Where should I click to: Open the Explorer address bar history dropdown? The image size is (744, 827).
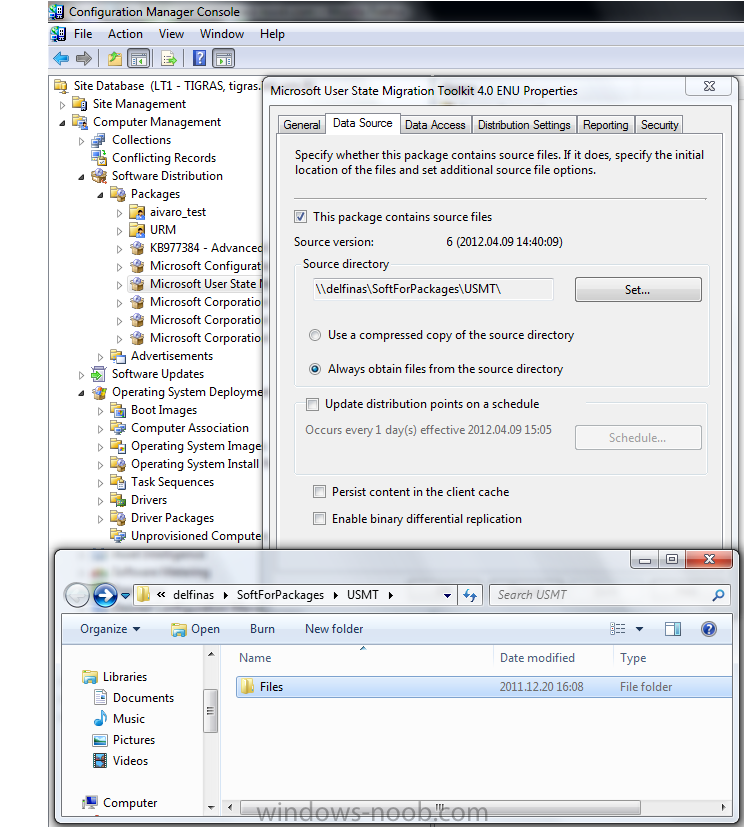[x=447, y=595]
